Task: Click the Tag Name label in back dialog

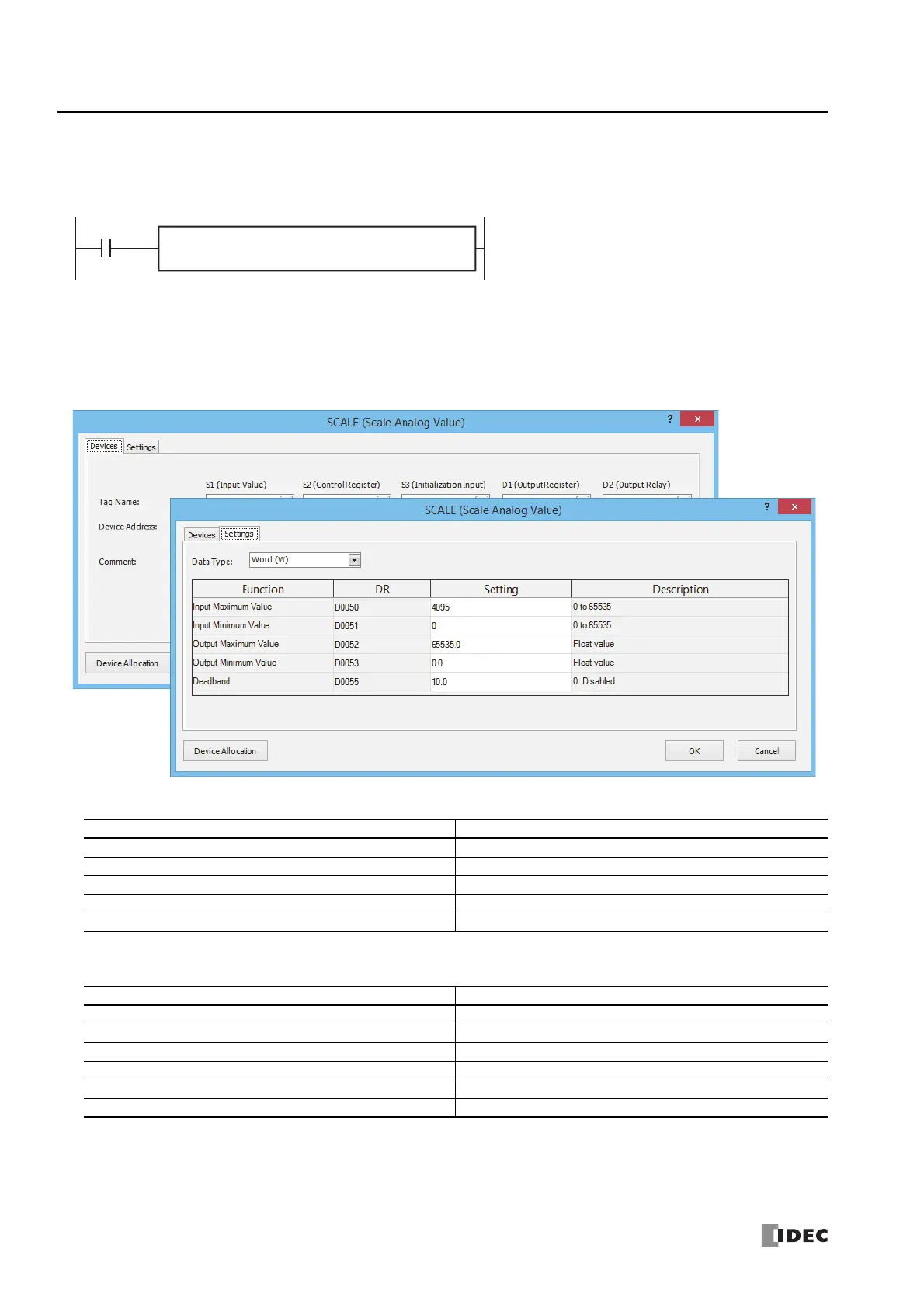Action: 119,502
